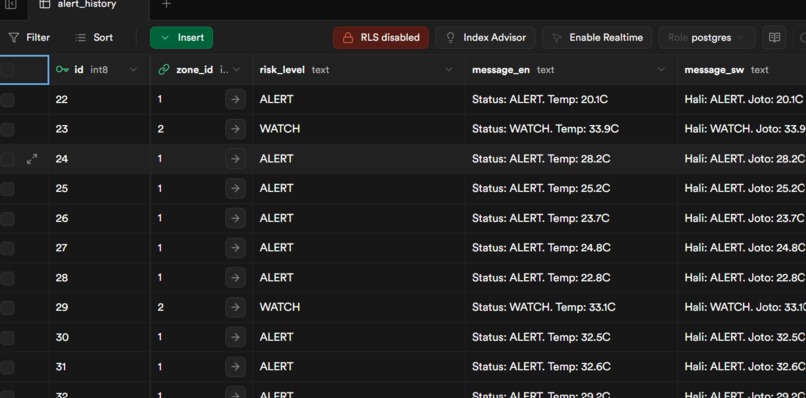Select 'Status: ALERT. Temp: 25.2C' cell
Image resolution: width=806 pixels, height=398 pixels.
point(572,188)
